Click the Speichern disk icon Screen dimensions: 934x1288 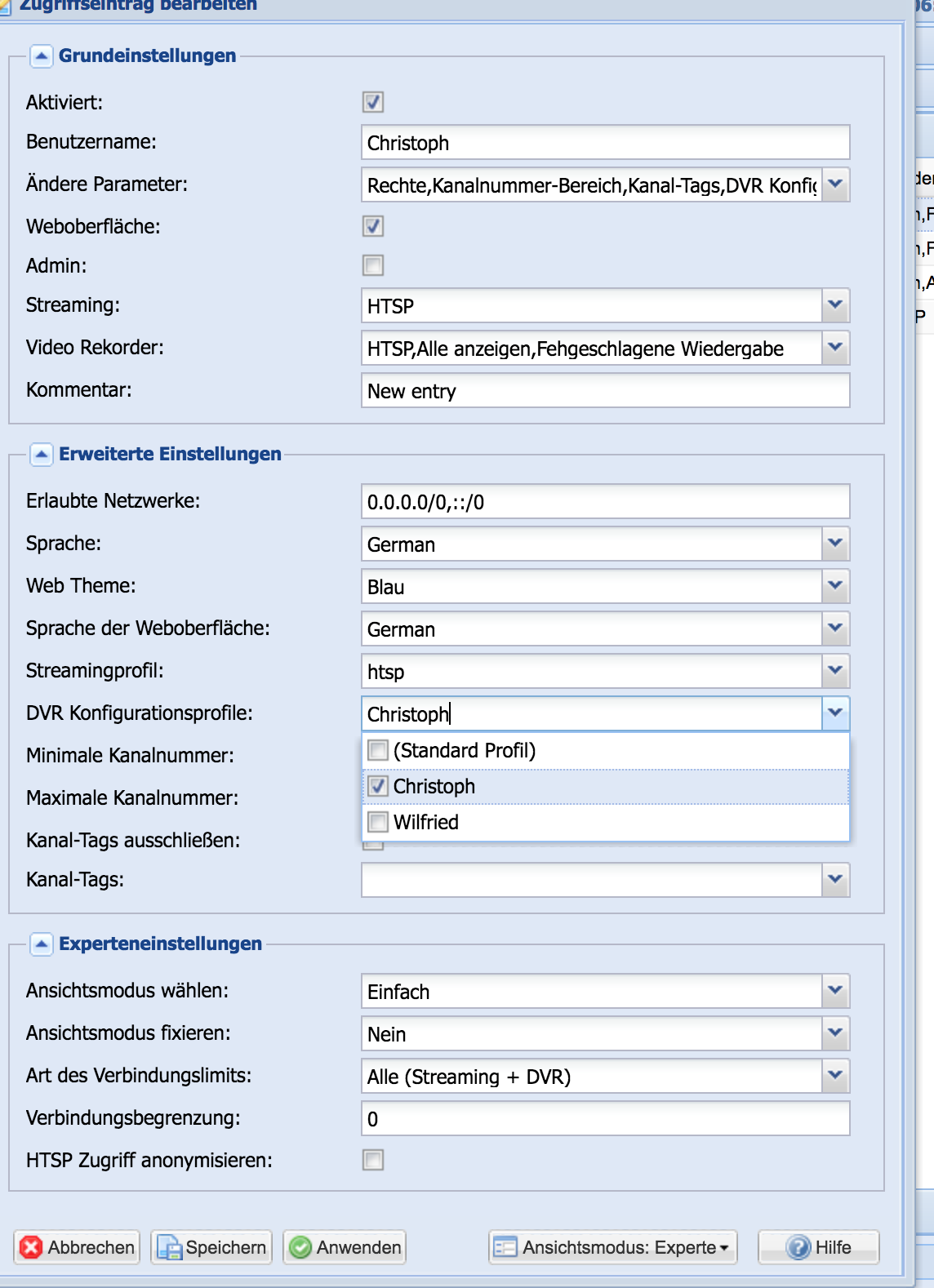(x=169, y=1247)
